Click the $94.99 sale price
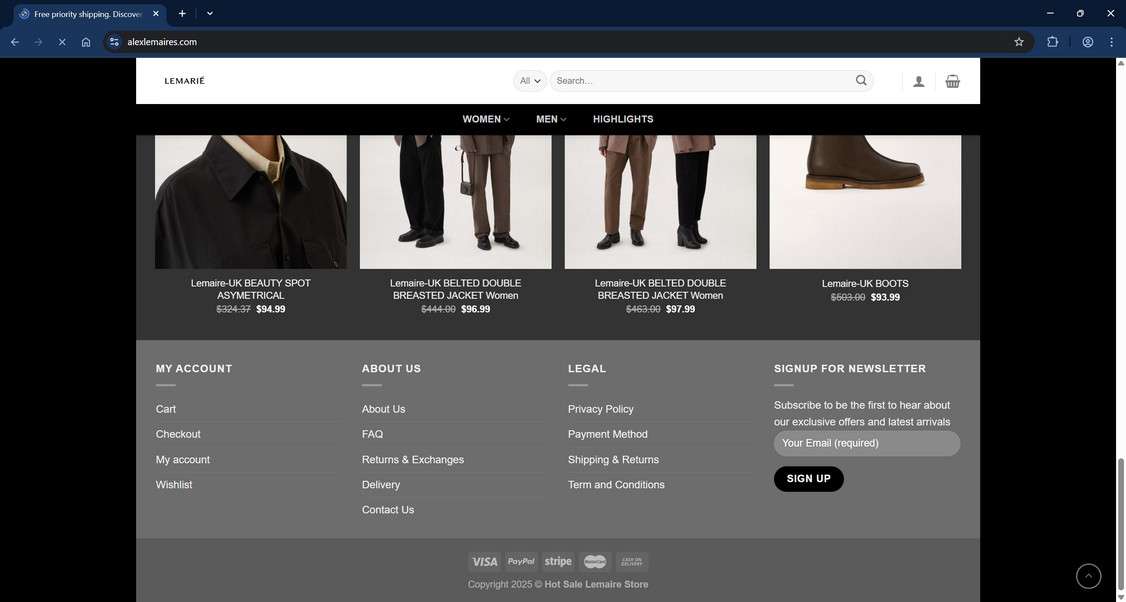Image resolution: width=1126 pixels, height=602 pixels. click(271, 310)
